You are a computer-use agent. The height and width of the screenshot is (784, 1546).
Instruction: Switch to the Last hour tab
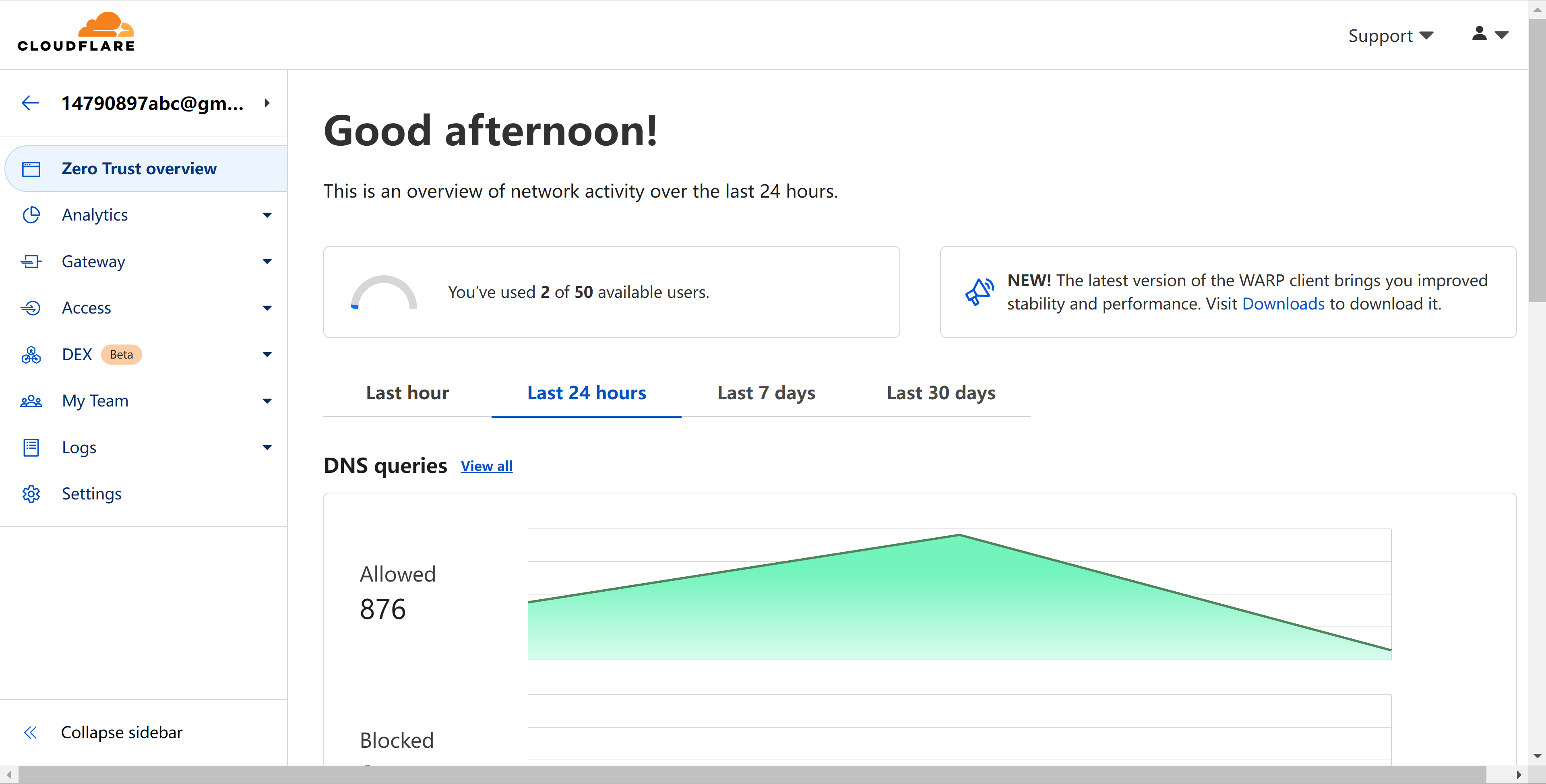coord(407,393)
